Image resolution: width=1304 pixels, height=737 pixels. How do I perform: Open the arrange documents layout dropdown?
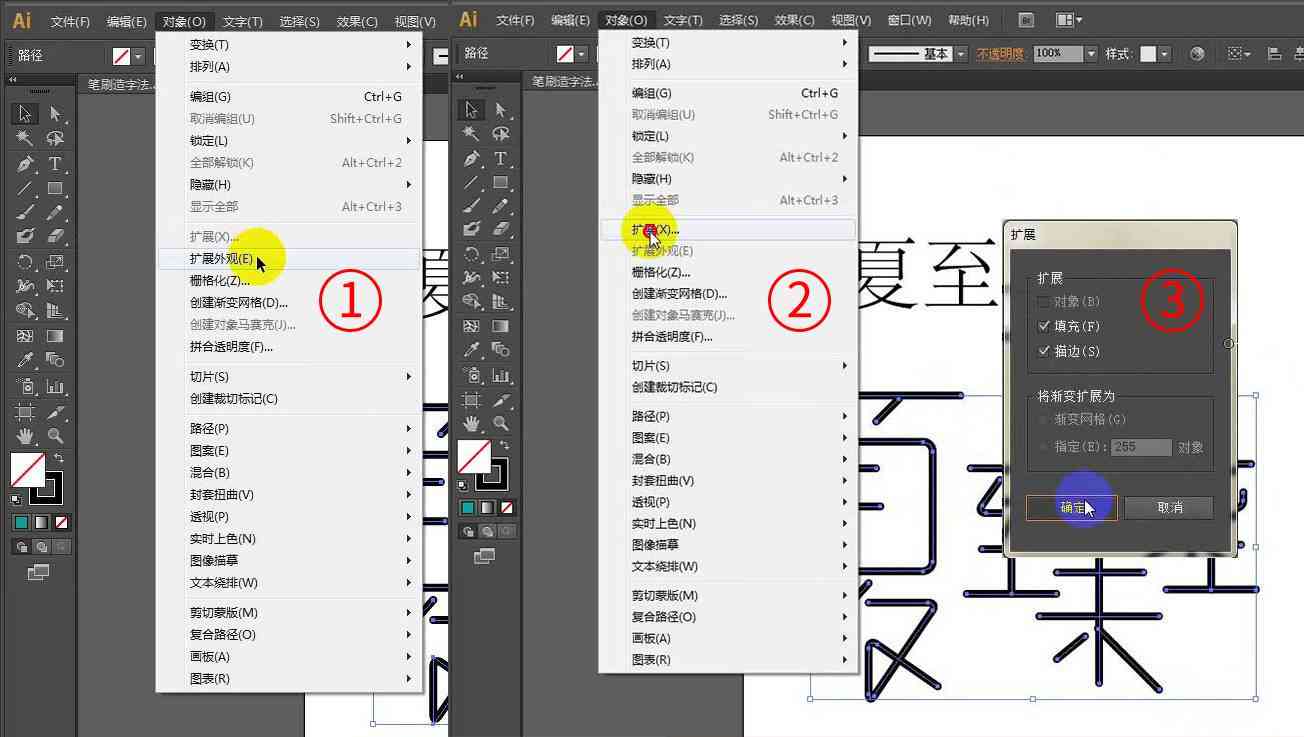click(1068, 19)
